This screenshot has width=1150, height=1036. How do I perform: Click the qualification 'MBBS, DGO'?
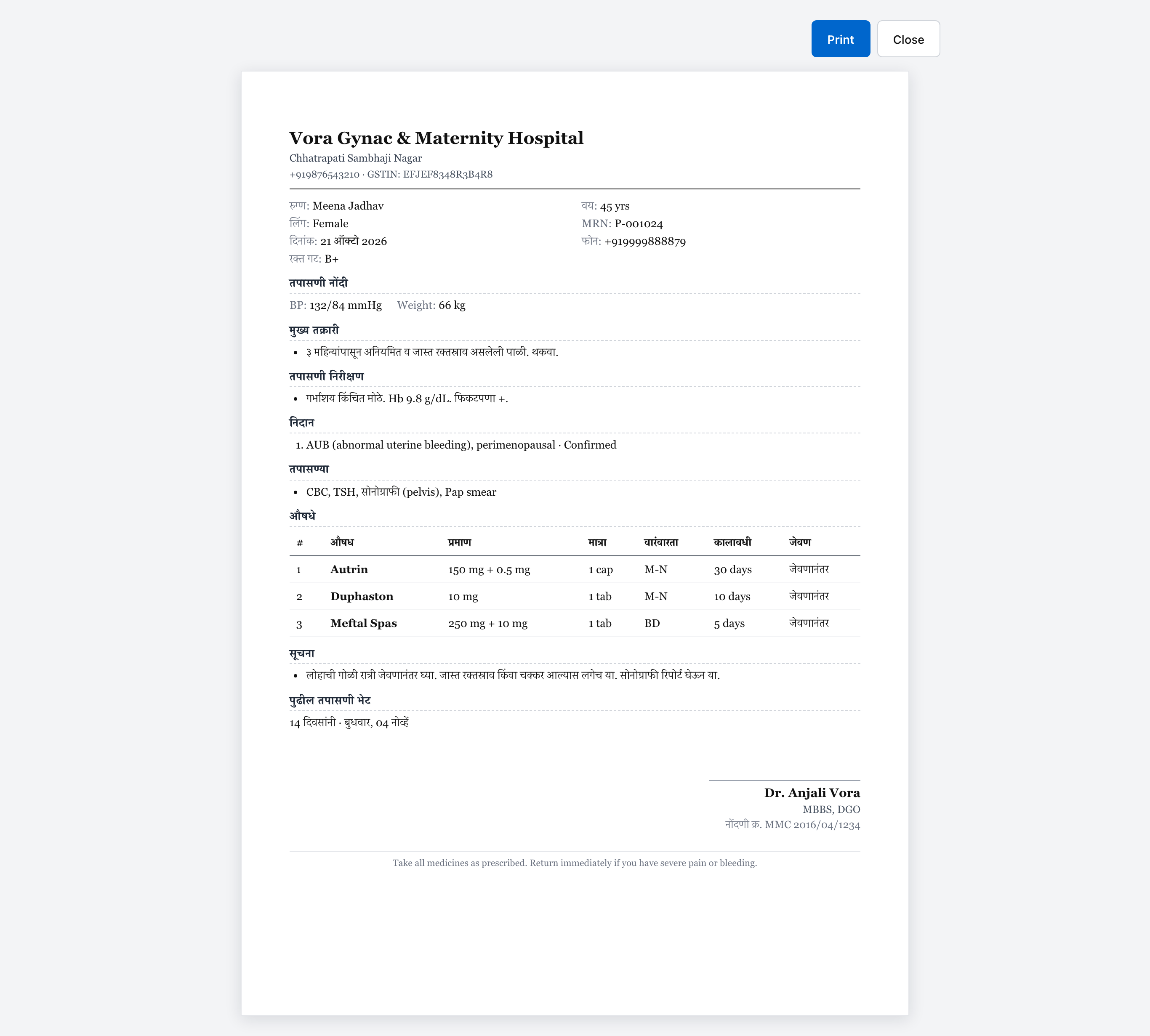click(831, 810)
